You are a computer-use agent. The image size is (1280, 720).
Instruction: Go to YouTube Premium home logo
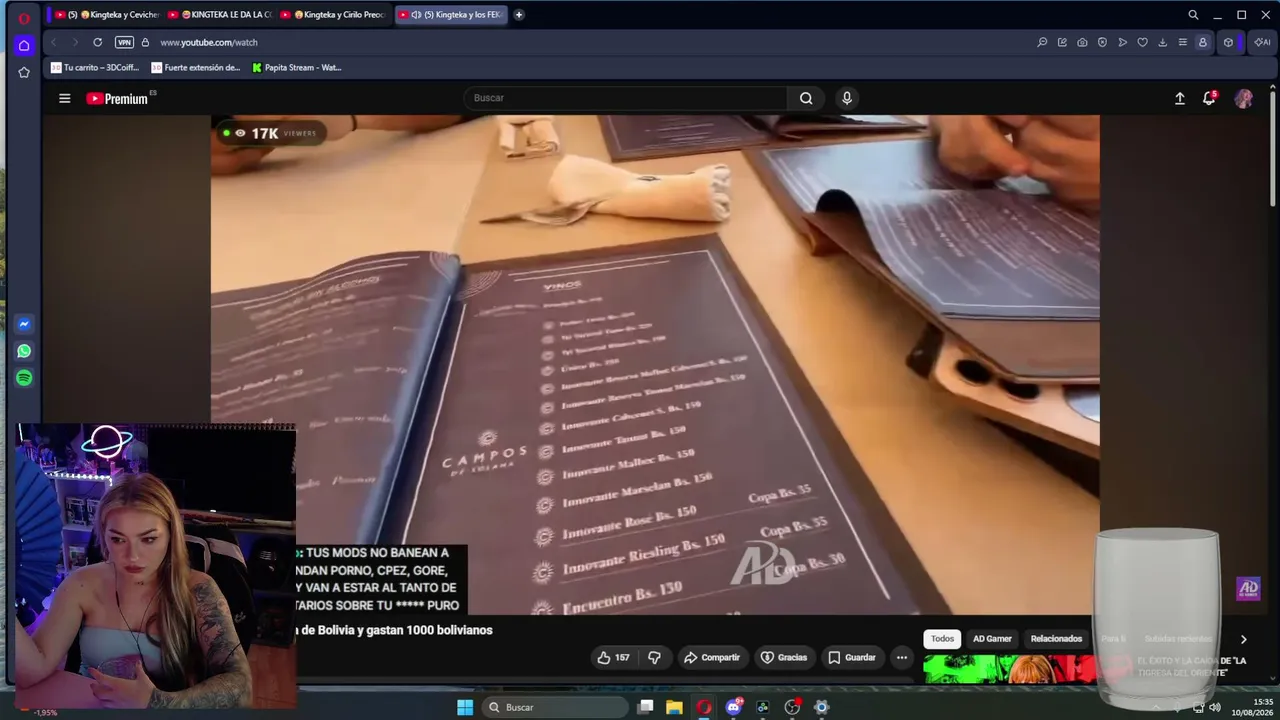[x=117, y=98]
